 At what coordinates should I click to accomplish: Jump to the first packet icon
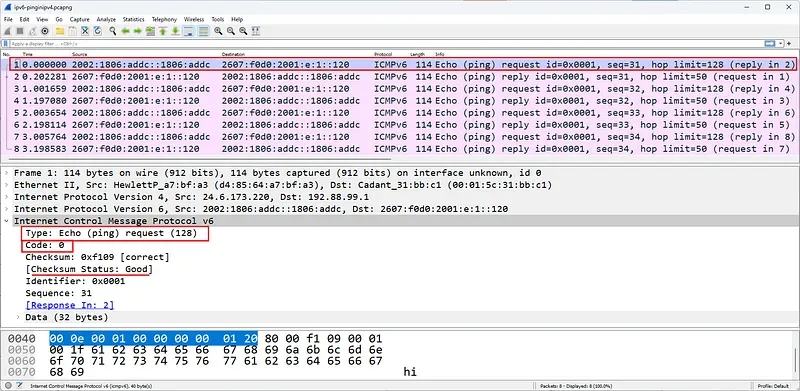click(x=163, y=32)
